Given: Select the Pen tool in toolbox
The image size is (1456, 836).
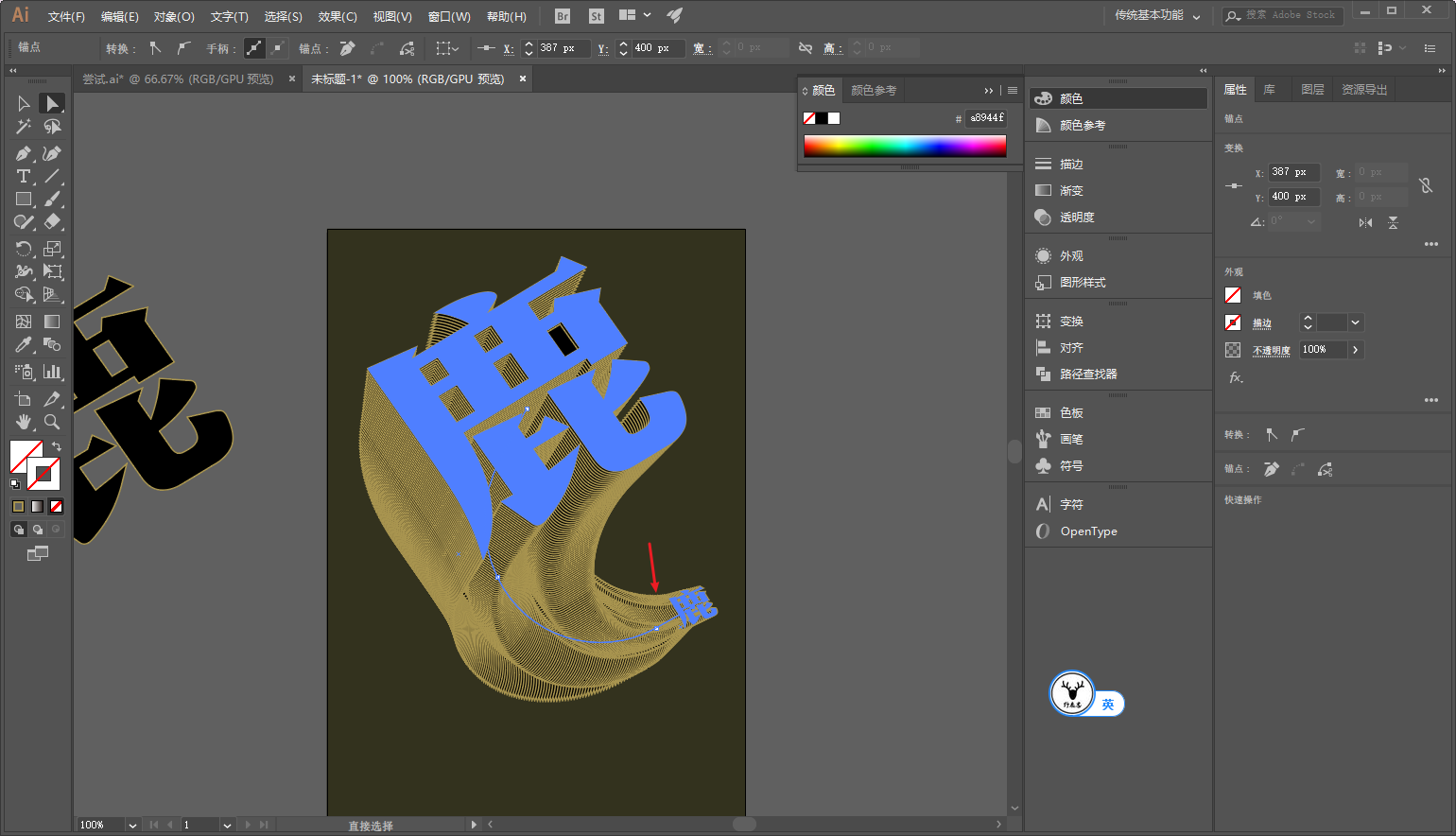Looking at the screenshot, I should pyautogui.click(x=24, y=153).
